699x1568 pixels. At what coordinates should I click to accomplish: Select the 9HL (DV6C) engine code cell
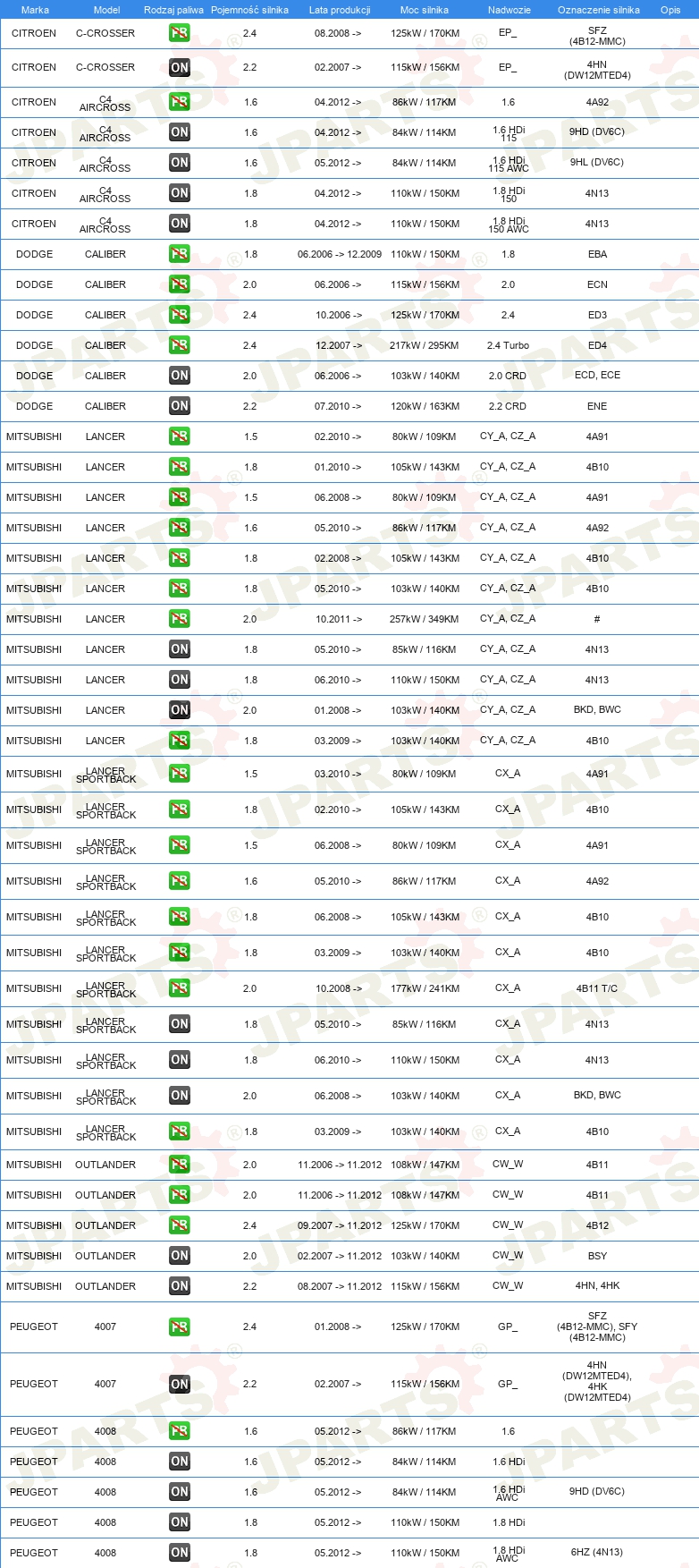[598, 162]
